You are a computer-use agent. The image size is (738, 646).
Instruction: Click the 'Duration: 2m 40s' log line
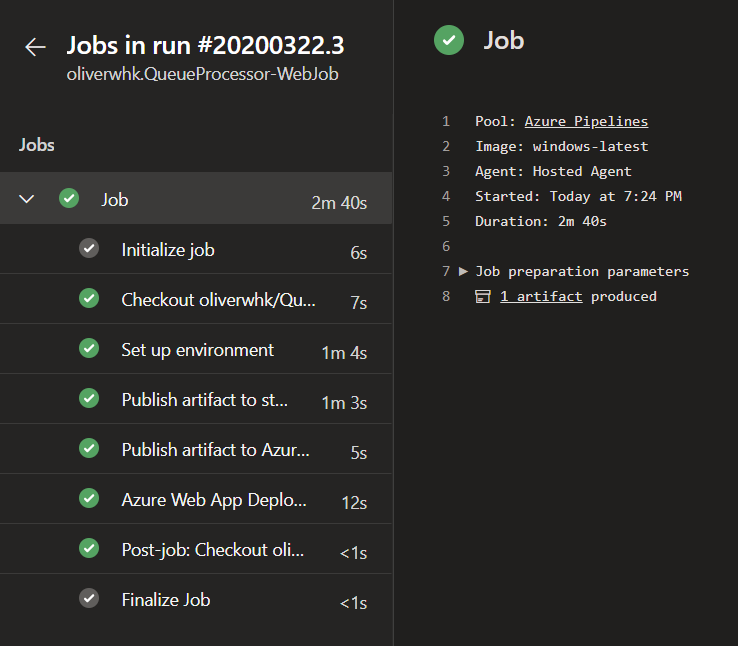point(541,221)
